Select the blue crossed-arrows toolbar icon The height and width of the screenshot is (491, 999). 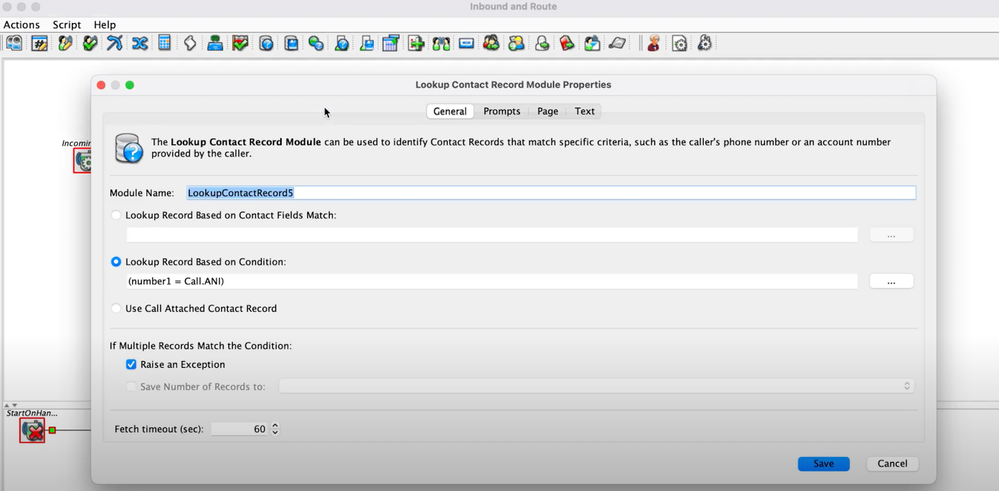pos(115,43)
